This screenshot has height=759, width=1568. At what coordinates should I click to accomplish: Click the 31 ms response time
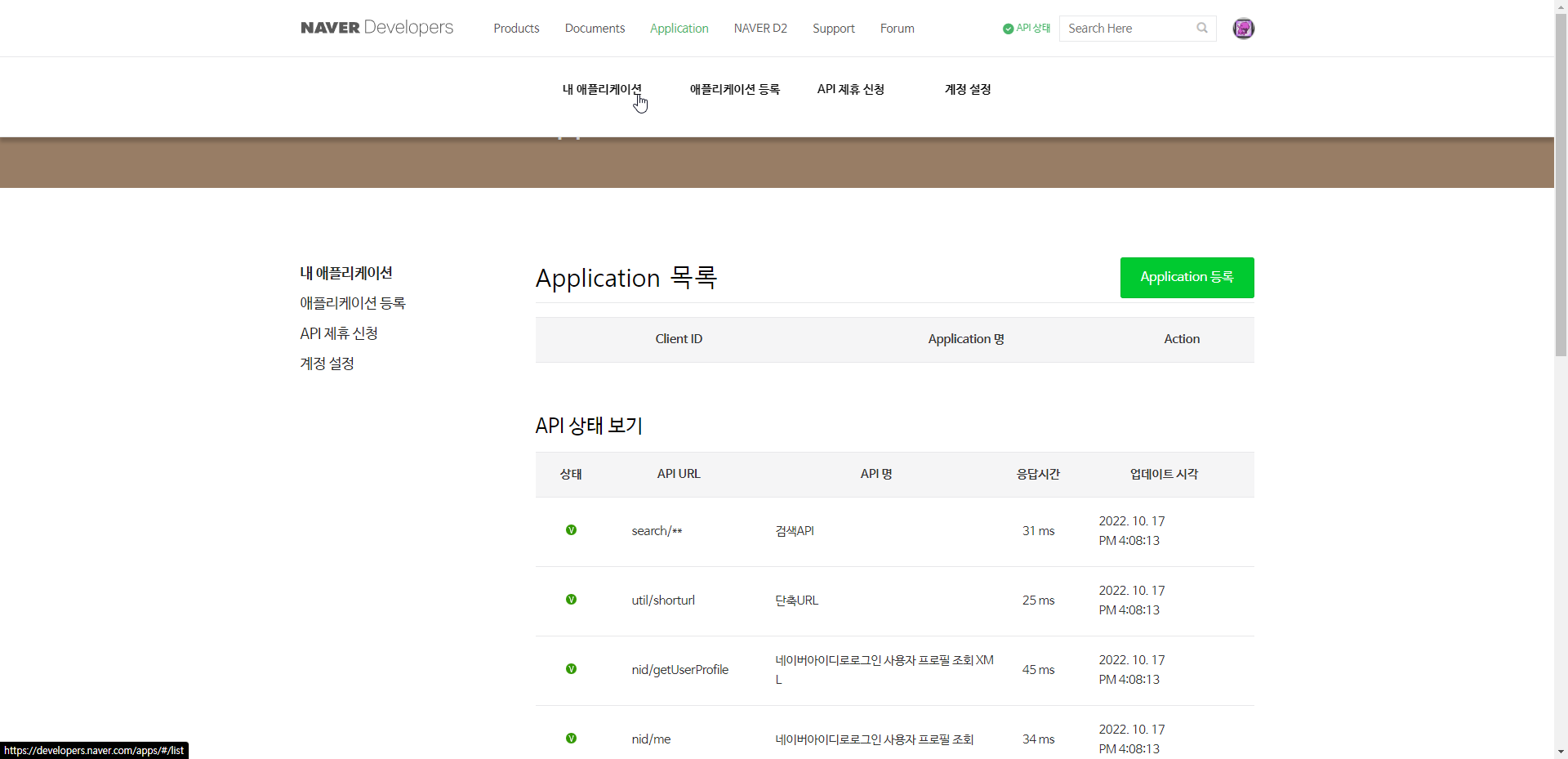[1038, 531]
